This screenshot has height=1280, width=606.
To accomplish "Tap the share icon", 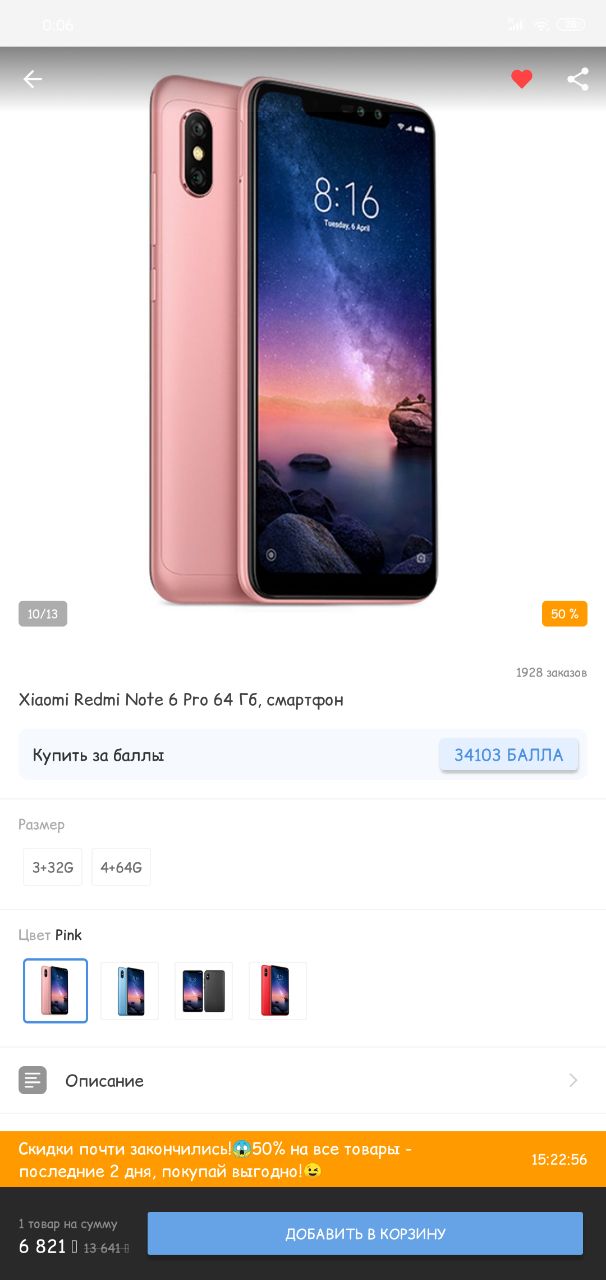I will point(578,79).
